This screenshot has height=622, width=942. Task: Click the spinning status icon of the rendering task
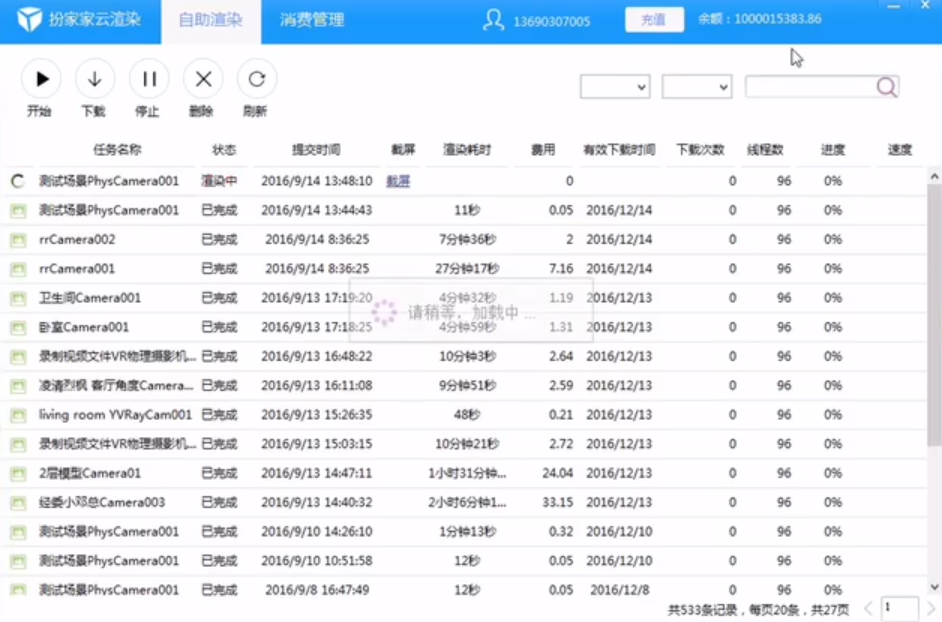coord(15,182)
